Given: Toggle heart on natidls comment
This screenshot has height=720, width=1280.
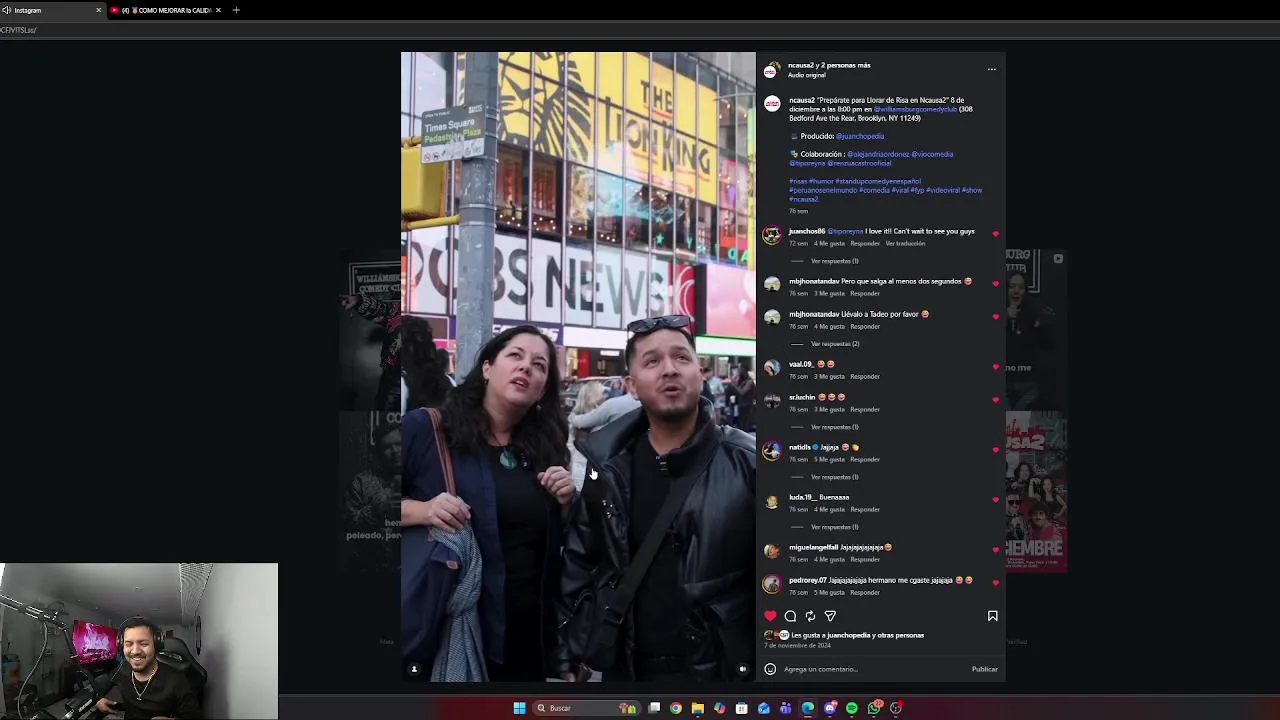Looking at the screenshot, I should (x=996, y=450).
